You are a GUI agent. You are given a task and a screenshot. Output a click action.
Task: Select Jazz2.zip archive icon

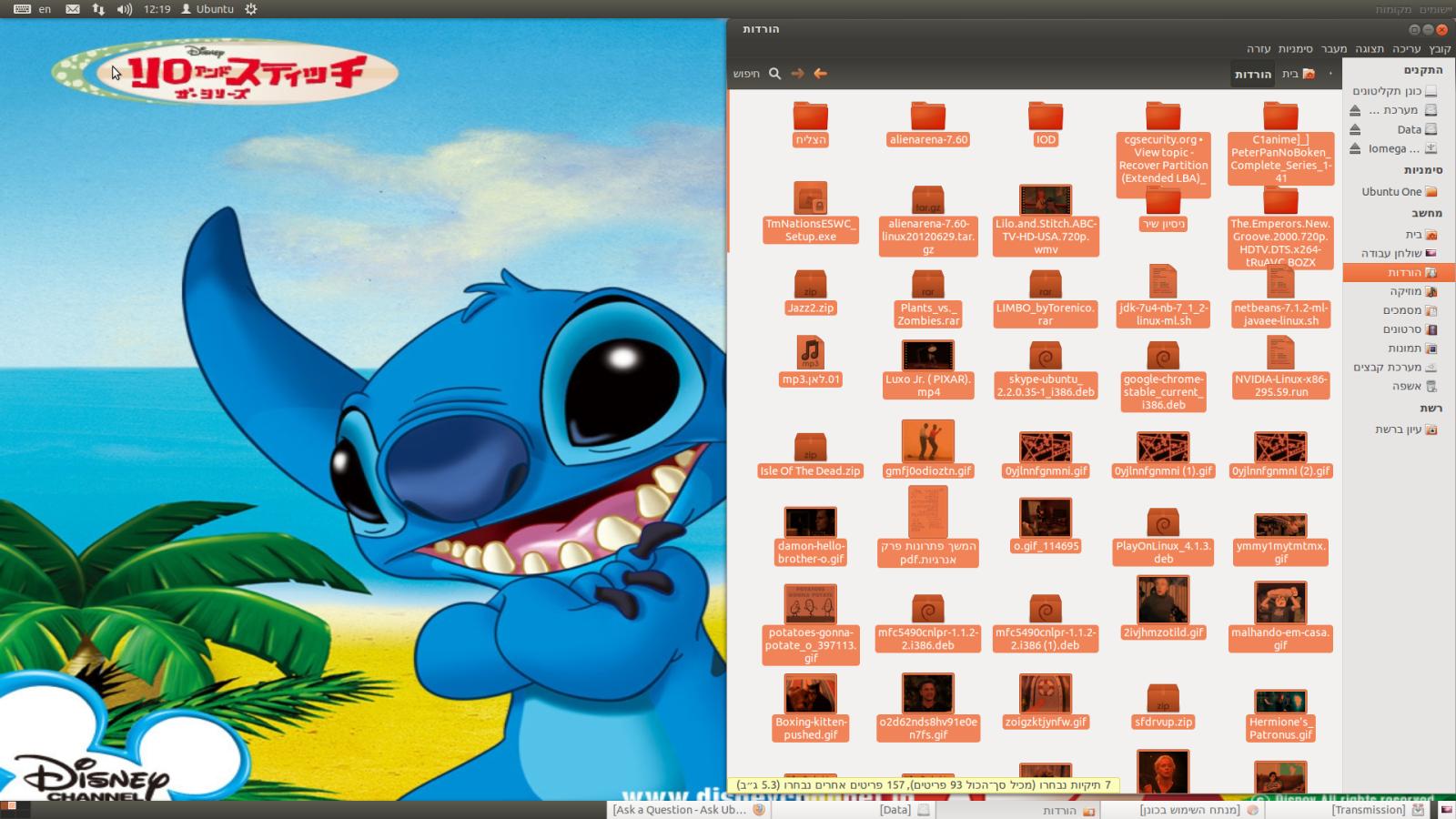(x=810, y=284)
